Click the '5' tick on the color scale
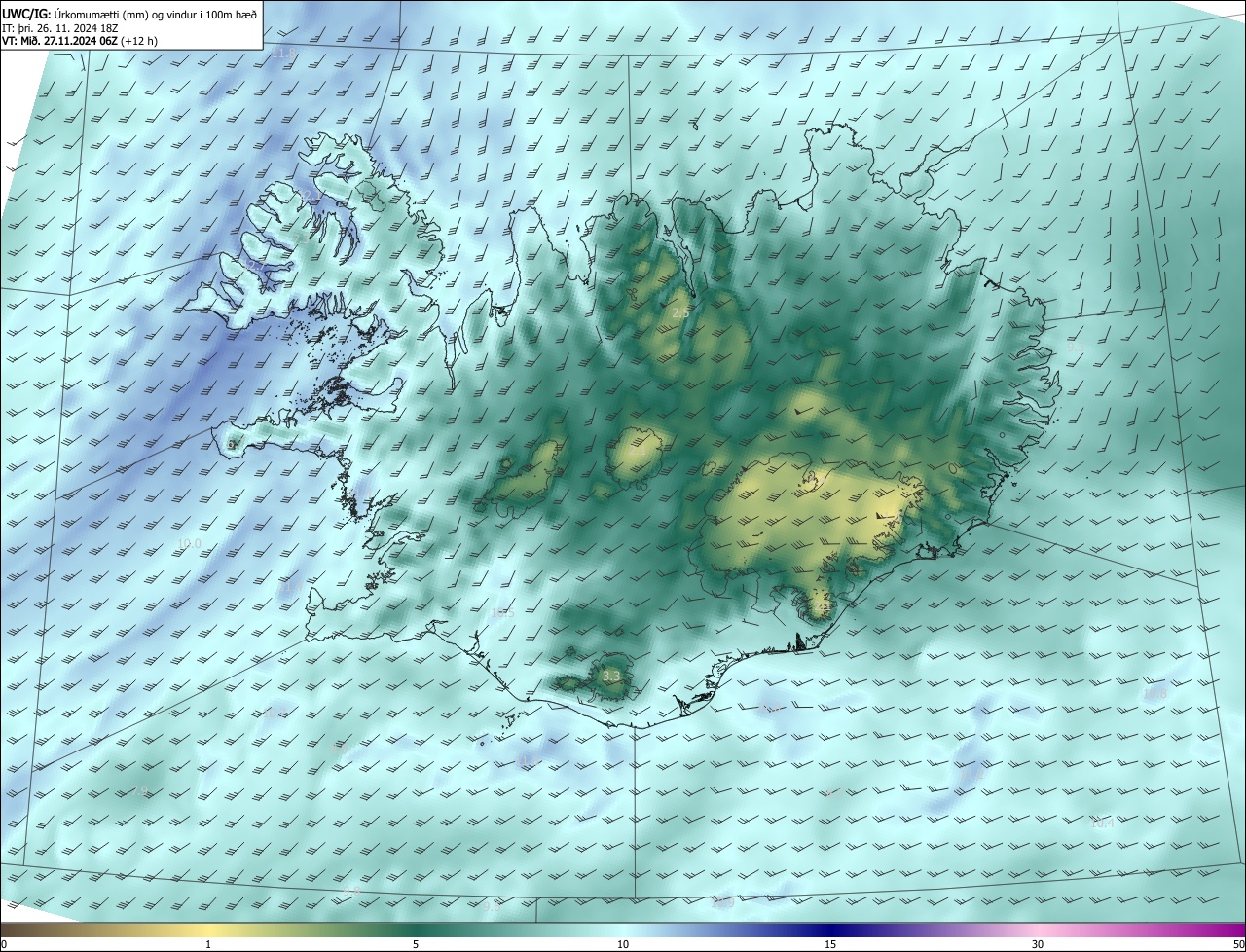The height and width of the screenshot is (952, 1246). [x=416, y=944]
